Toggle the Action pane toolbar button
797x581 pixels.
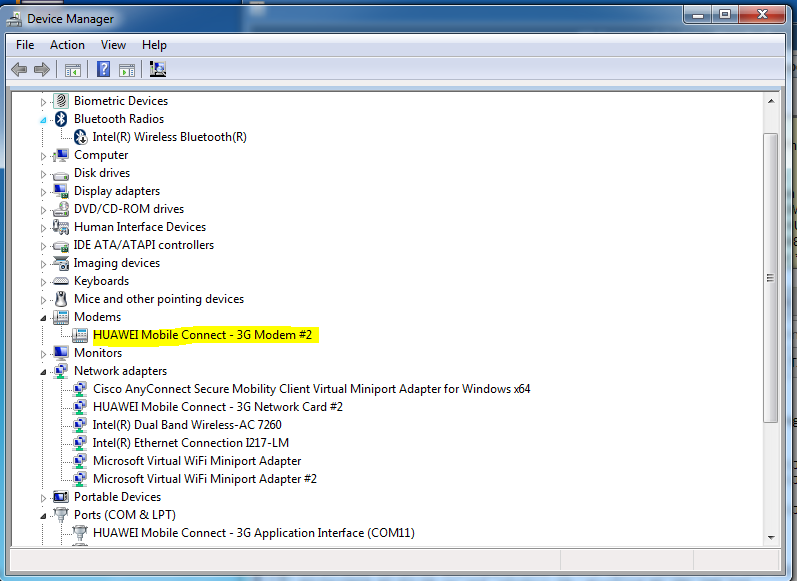[x=127, y=70]
